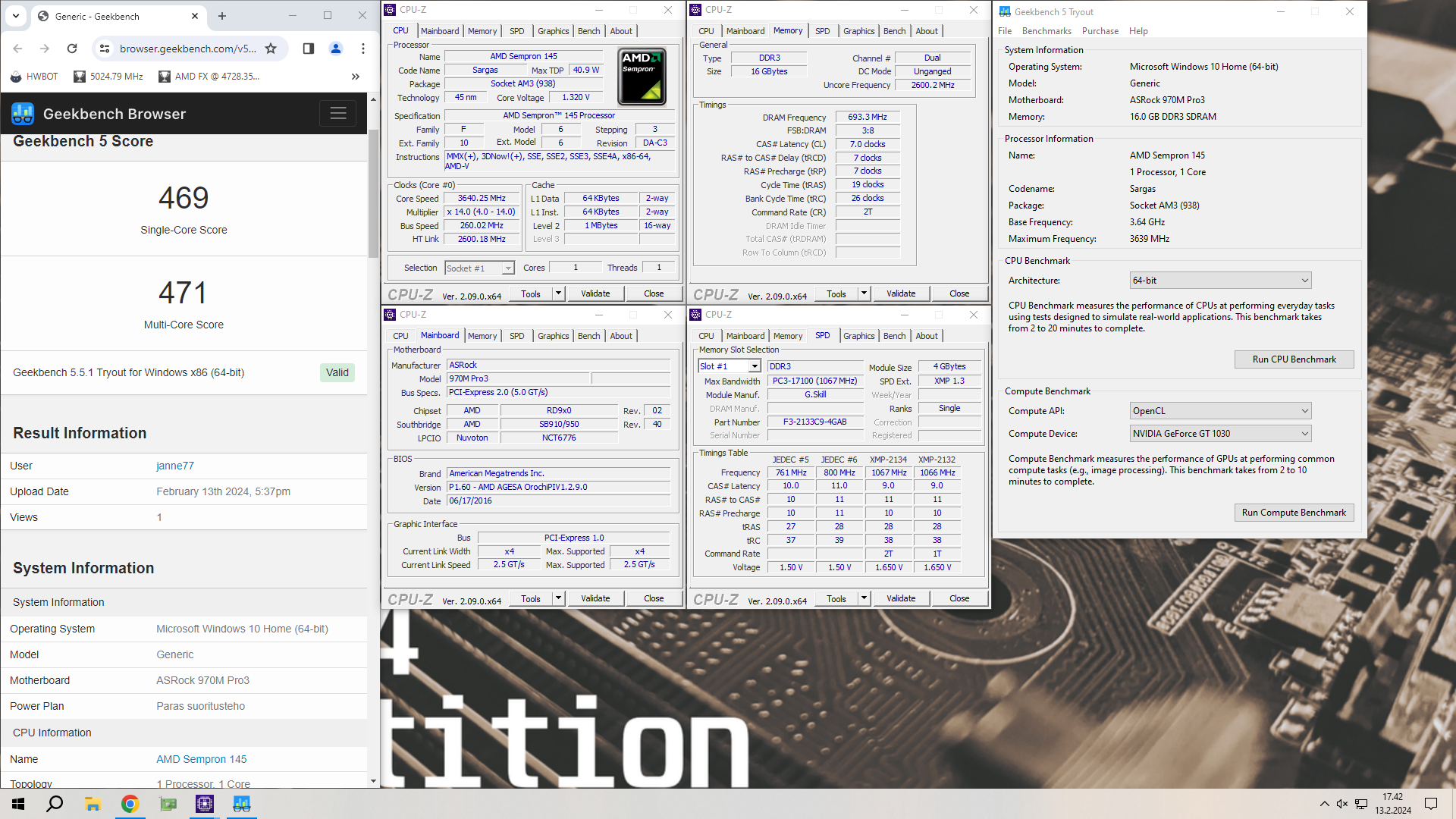
Task: Click the Geekbench Browser logo icon
Action: click(x=23, y=114)
